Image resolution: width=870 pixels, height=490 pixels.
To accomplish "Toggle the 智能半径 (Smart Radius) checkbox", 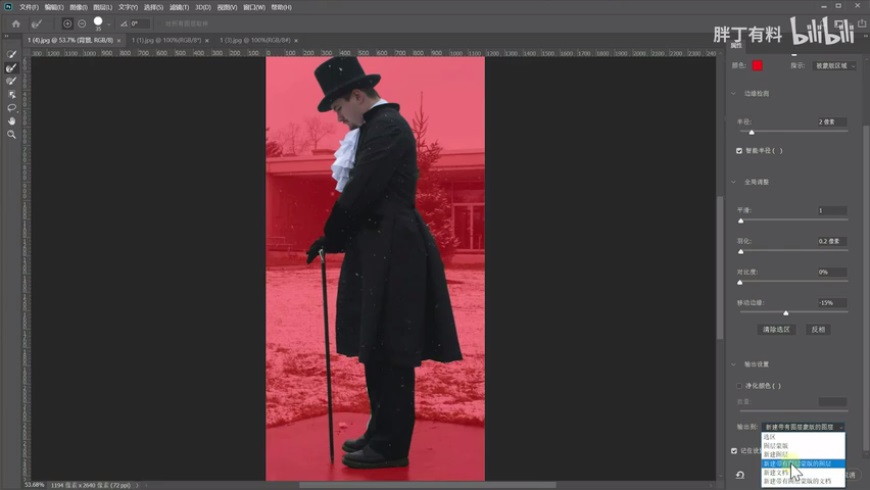I will coord(739,151).
